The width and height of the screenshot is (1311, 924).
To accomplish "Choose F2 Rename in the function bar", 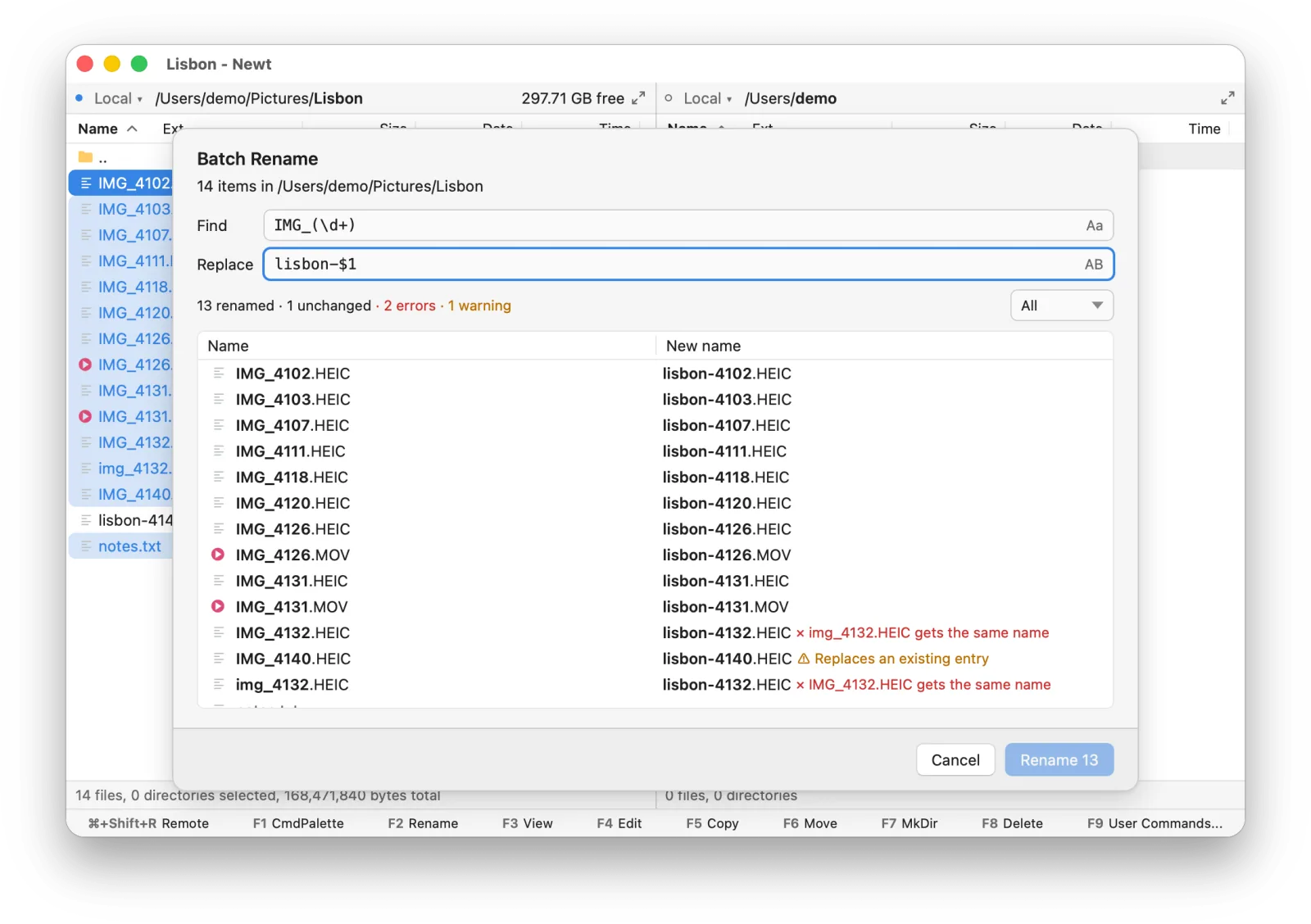I will coord(423,823).
